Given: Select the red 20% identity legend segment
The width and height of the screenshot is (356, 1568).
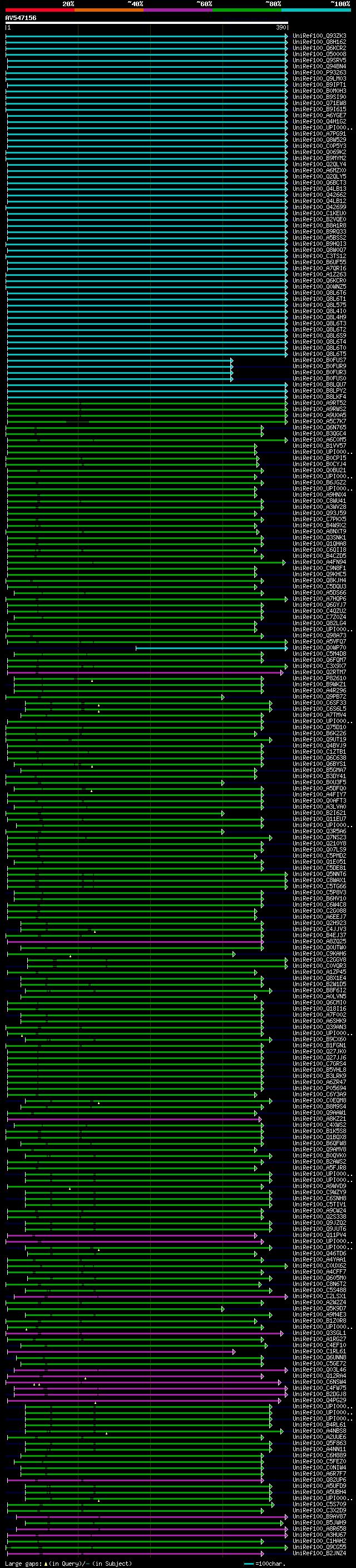Looking at the screenshot, I should [40, 10].
